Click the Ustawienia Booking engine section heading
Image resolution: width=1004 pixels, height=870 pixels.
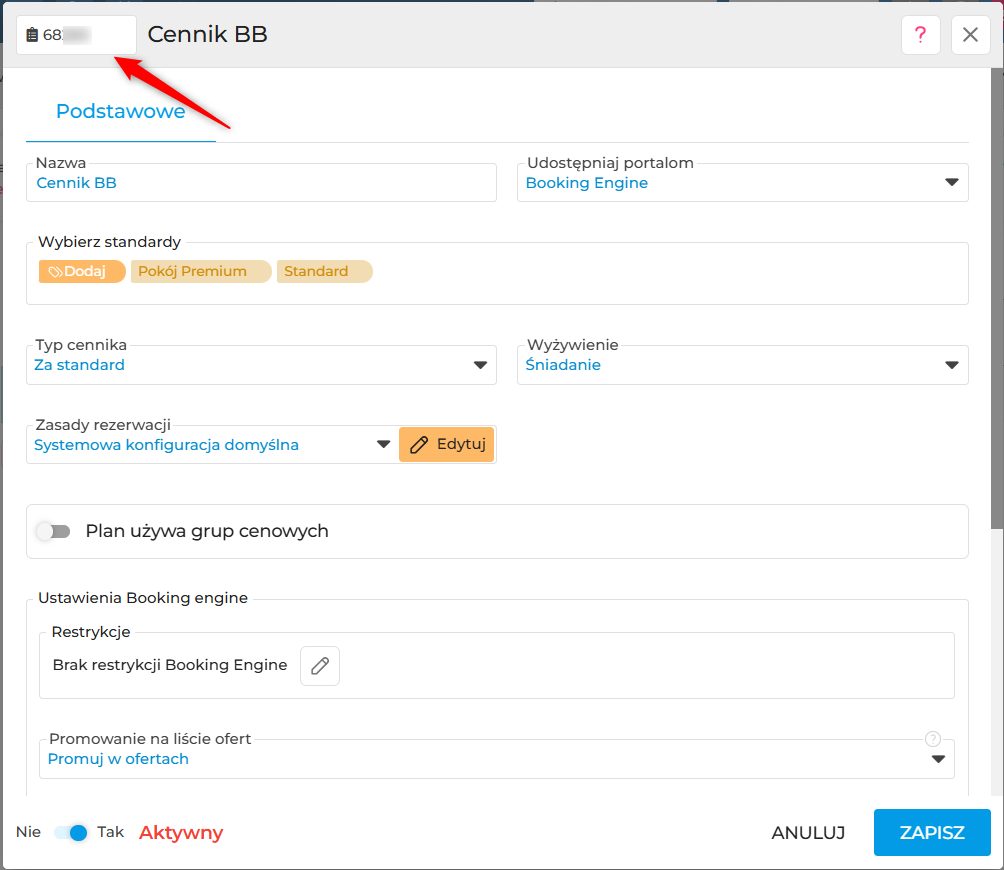pos(143,598)
